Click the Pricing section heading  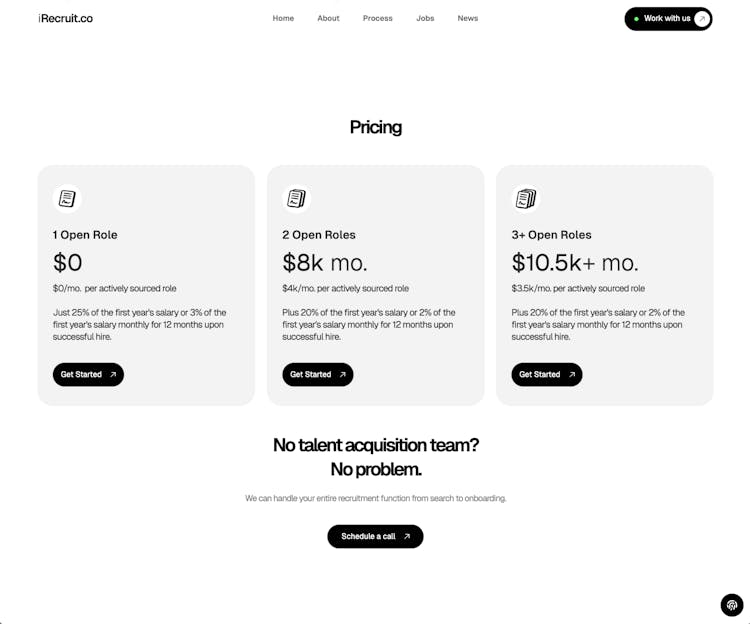[376, 127]
